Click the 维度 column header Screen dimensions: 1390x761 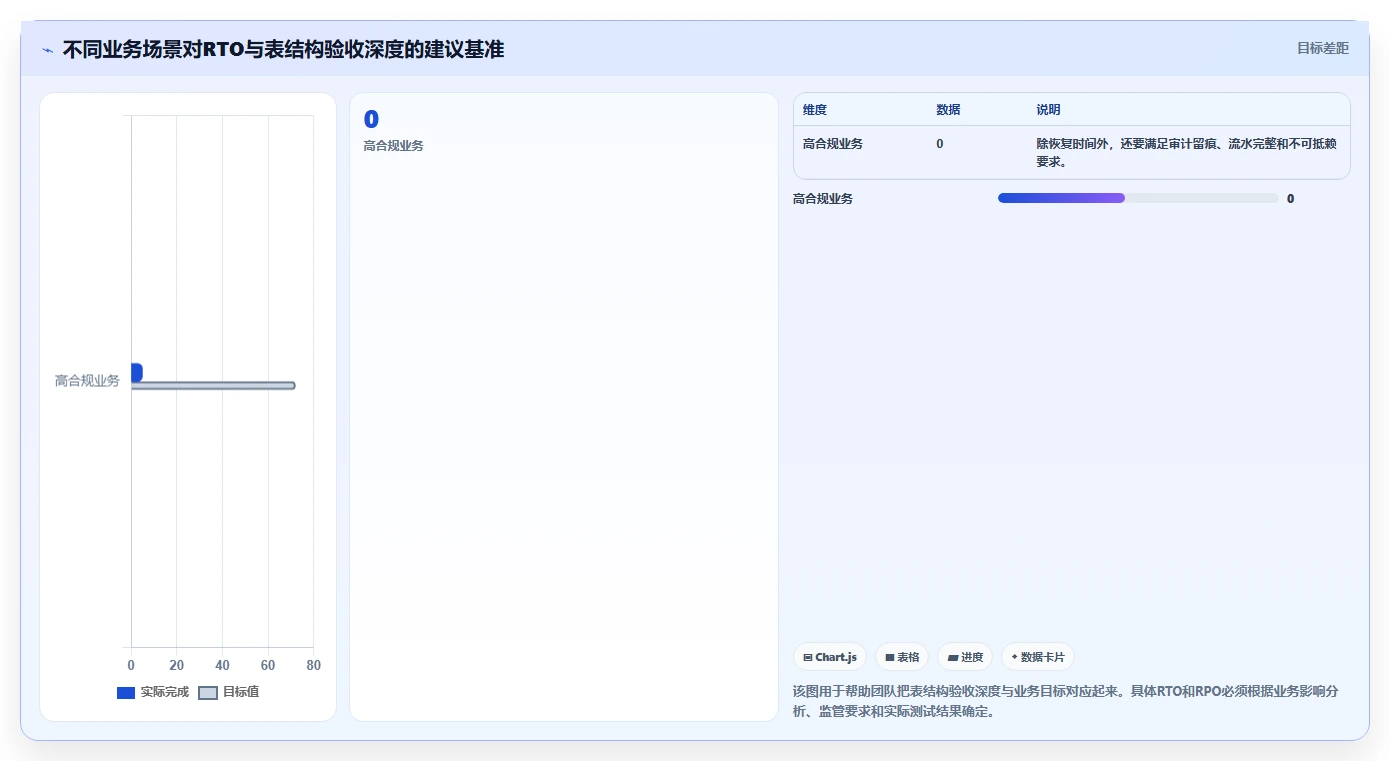click(x=815, y=110)
